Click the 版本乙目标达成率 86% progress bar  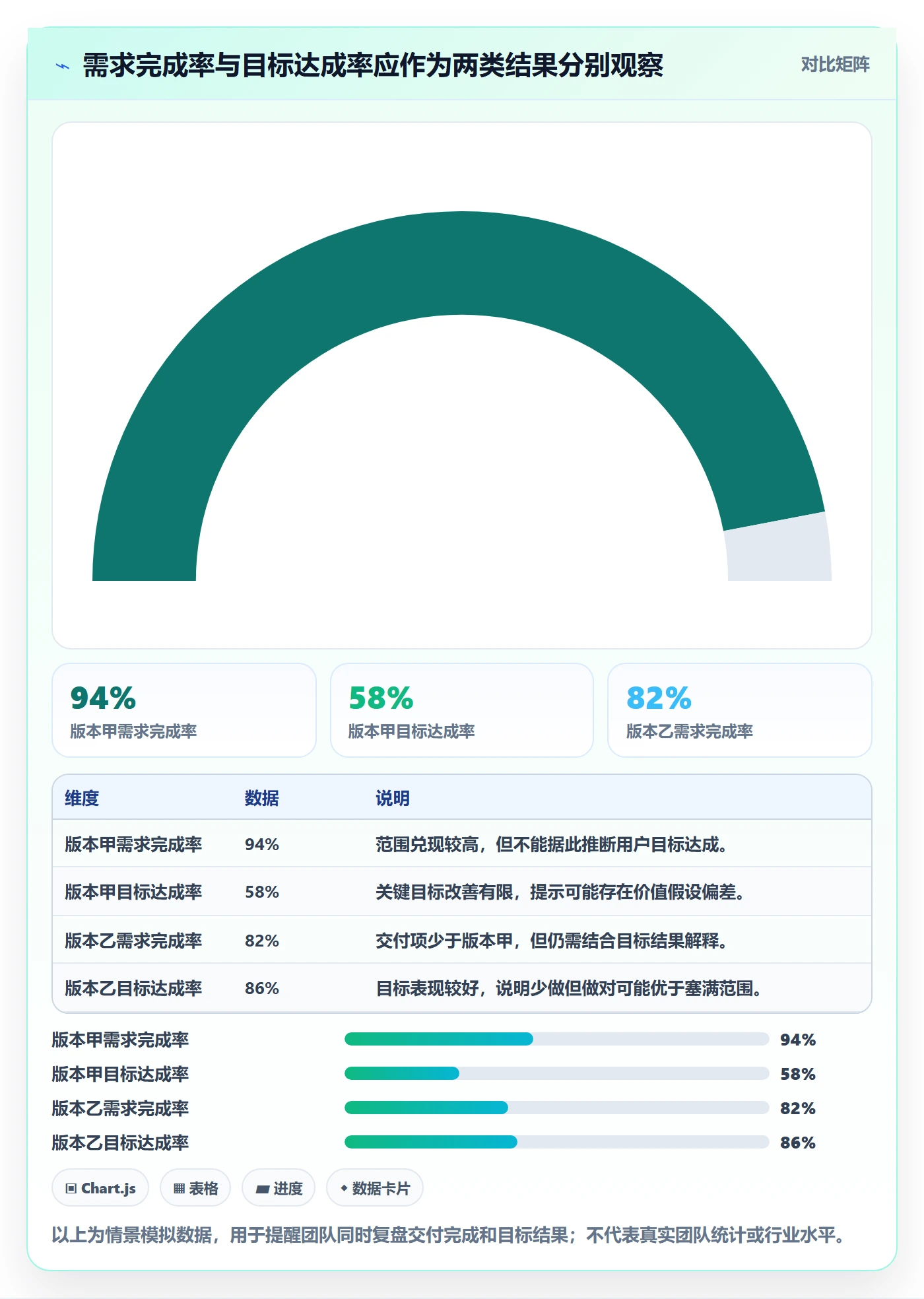tap(557, 1142)
